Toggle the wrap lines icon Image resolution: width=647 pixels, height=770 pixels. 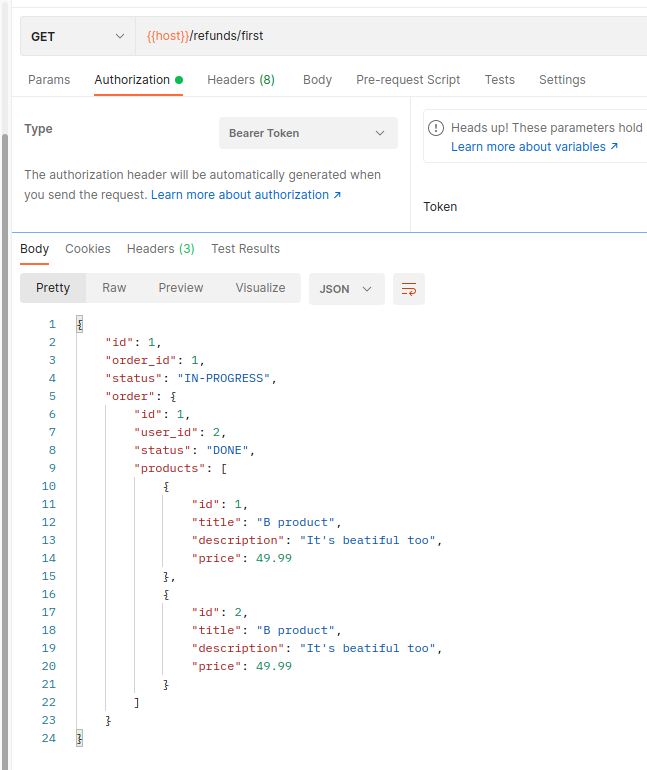click(x=409, y=289)
